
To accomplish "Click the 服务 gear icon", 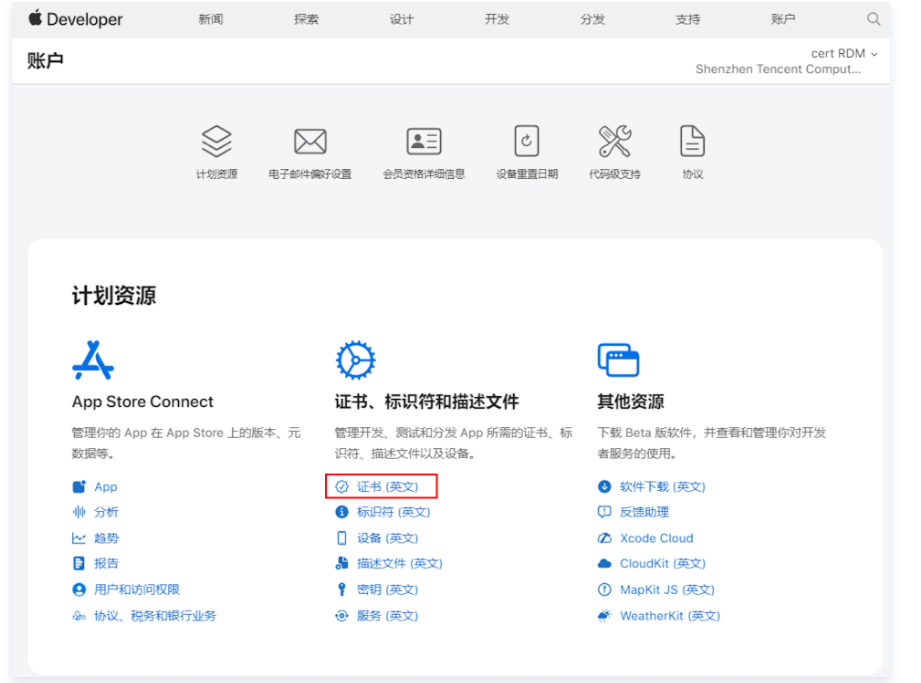I will click(x=342, y=615).
